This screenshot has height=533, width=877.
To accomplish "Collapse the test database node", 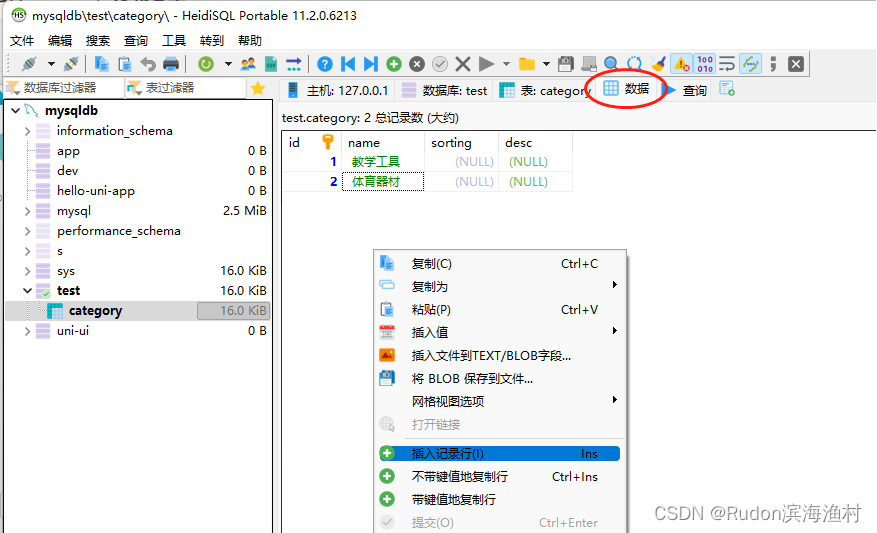I will click(x=27, y=291).
